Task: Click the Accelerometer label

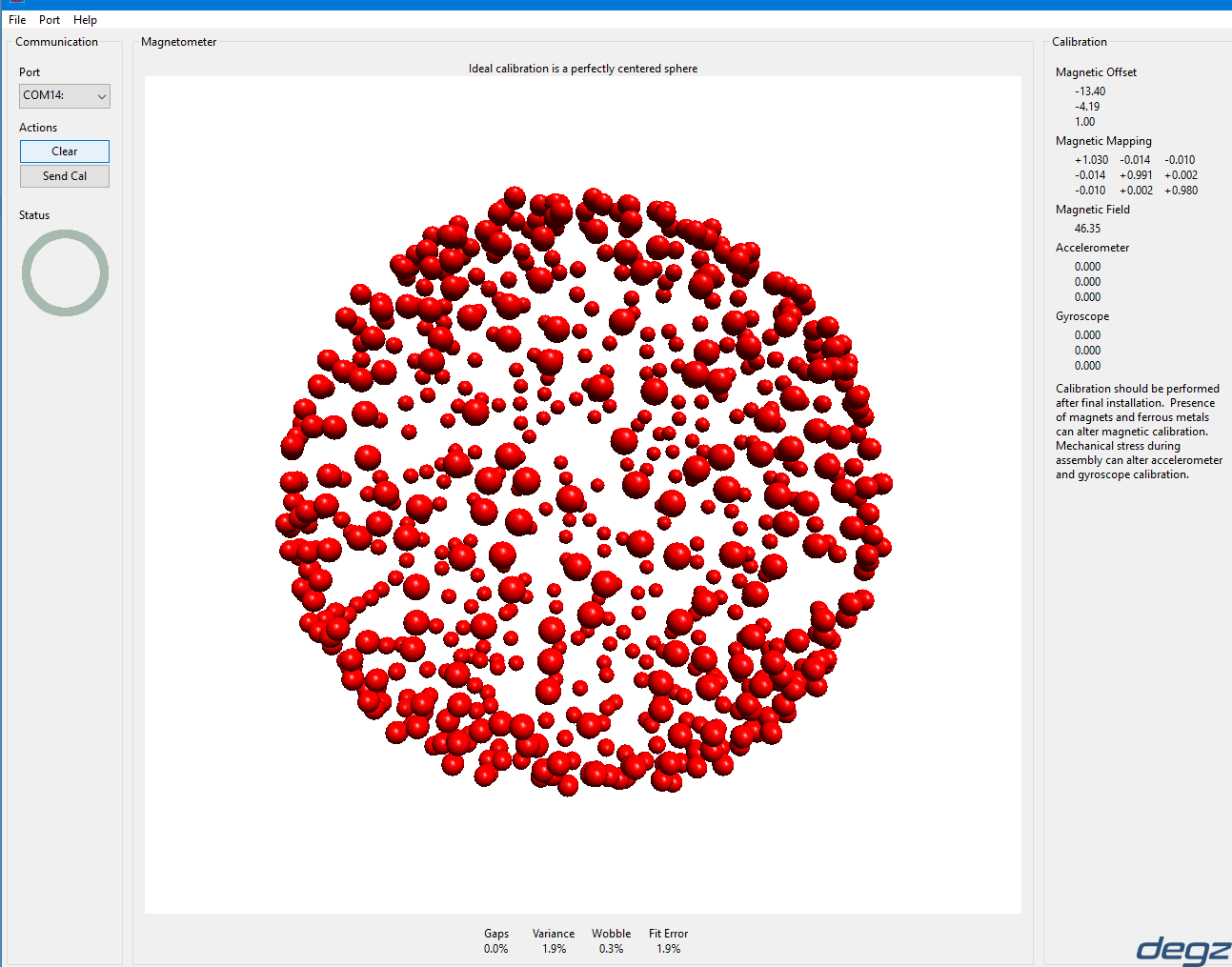Action: click(1092, 248)
